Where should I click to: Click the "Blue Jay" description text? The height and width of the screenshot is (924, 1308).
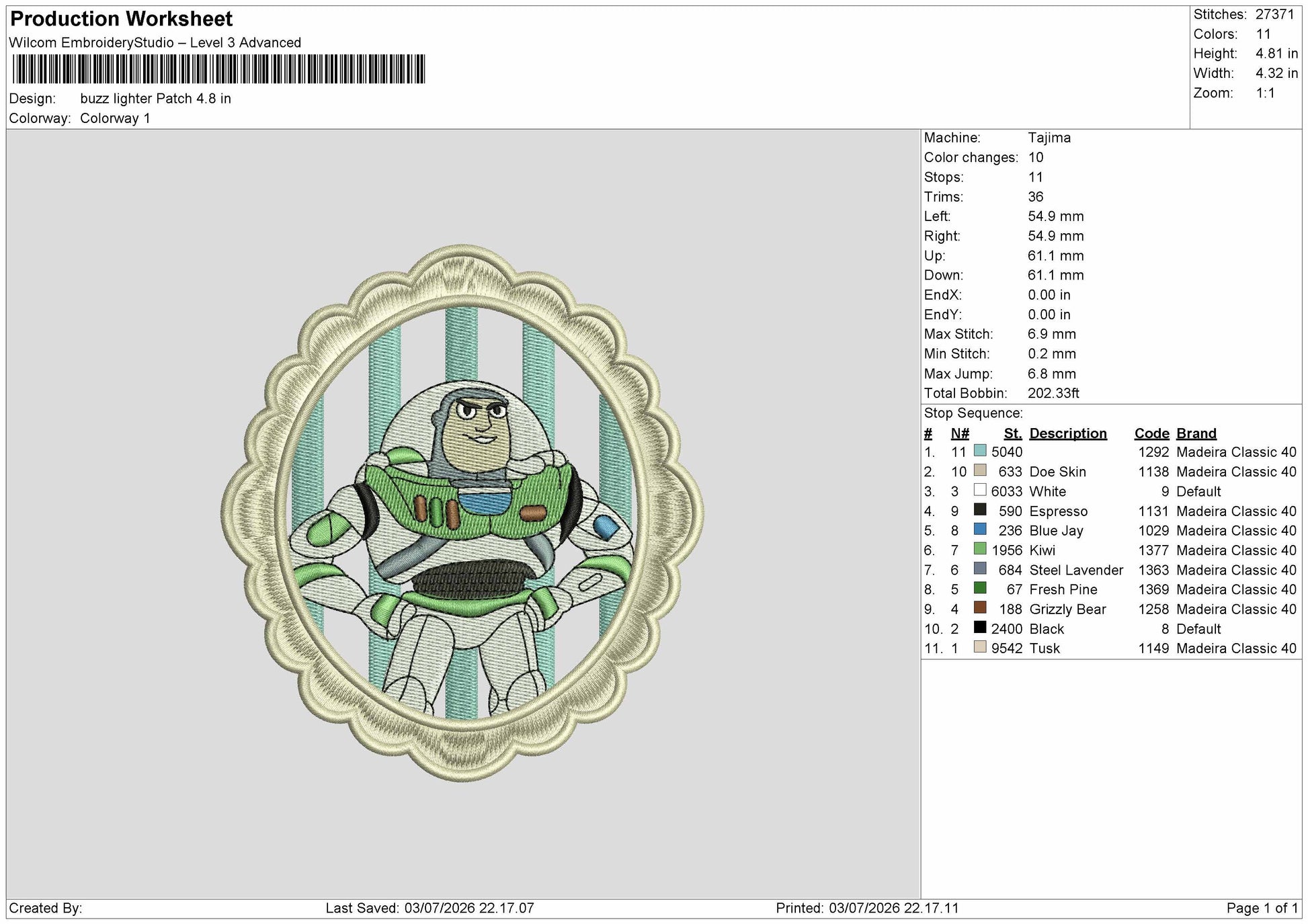point(1056,531)
